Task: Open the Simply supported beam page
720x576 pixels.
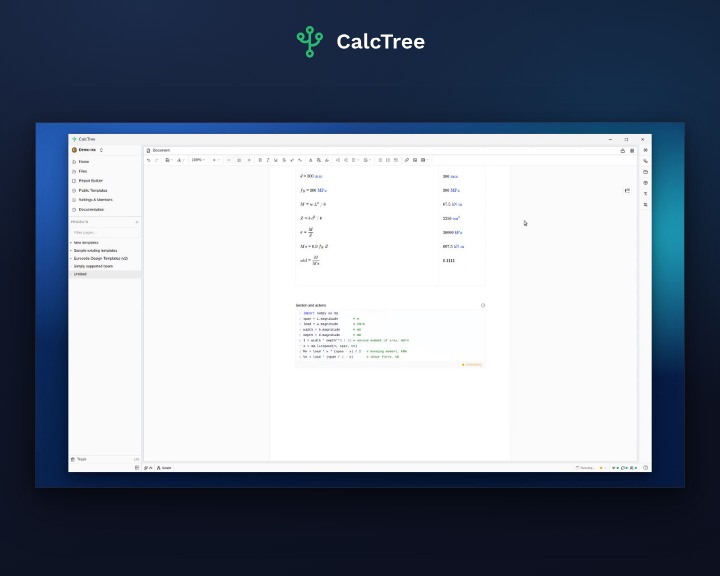Action: point(93,266)
